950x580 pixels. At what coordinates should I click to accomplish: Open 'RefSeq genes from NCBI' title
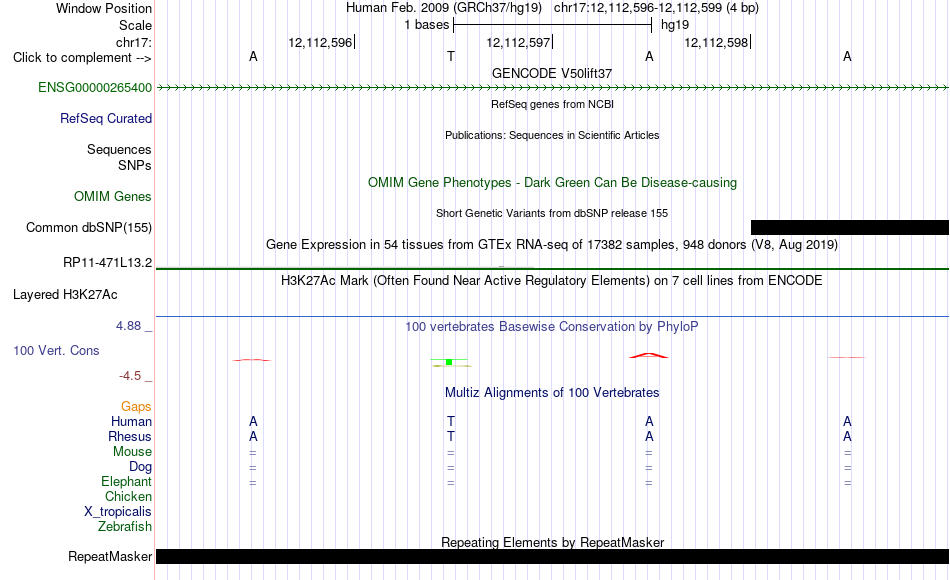coord(552,104)
